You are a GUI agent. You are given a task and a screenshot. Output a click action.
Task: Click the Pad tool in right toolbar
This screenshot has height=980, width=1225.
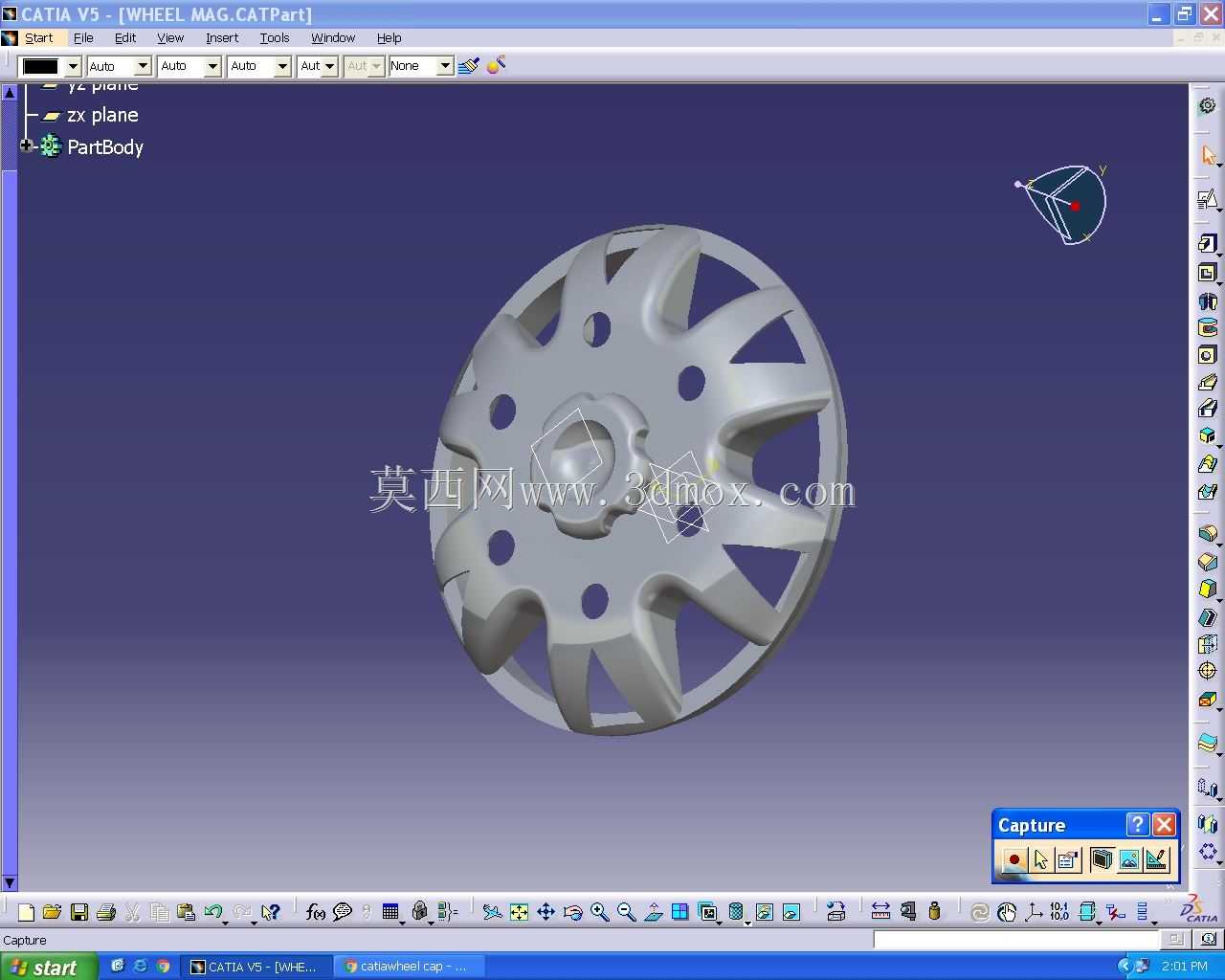[1207, 244]
